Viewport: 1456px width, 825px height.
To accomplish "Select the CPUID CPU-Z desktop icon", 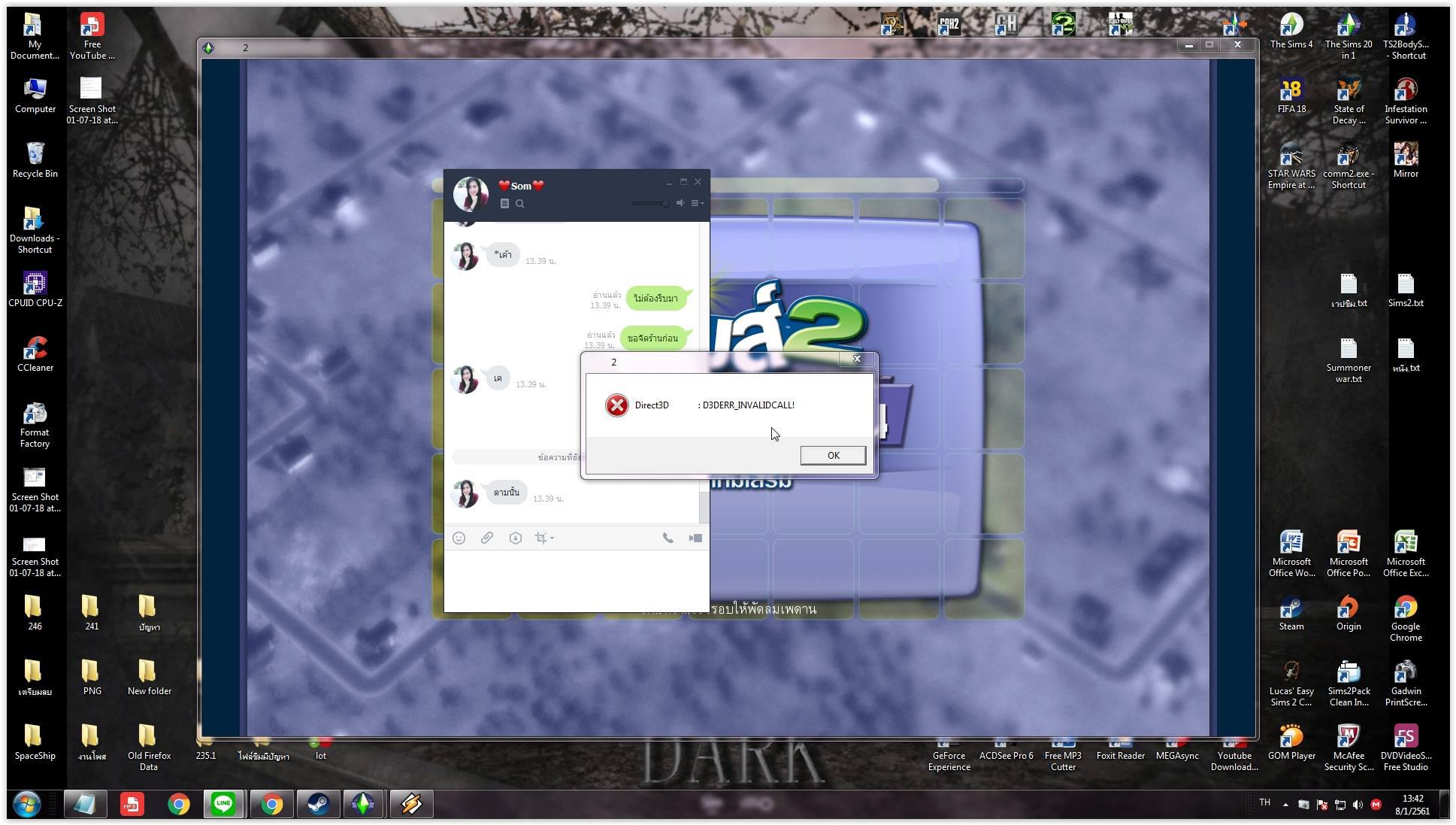I will coord(35,289).
